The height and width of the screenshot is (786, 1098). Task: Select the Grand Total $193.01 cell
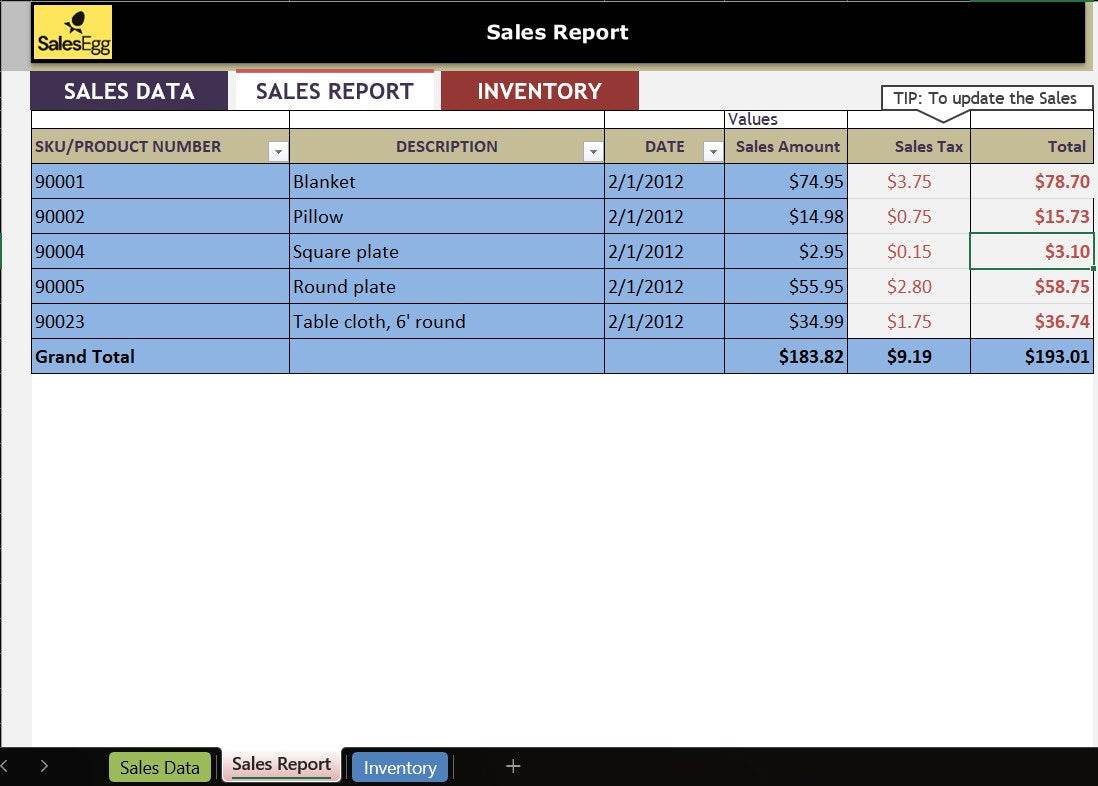click(x=1031, y=357)
